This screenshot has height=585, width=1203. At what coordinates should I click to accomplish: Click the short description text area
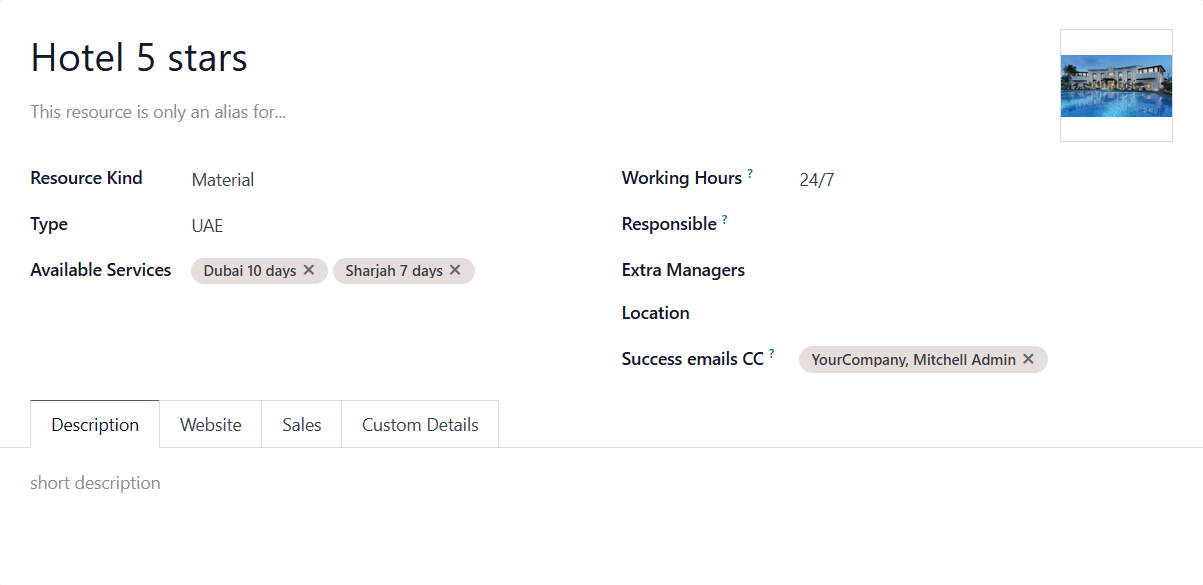coord(601,483)
